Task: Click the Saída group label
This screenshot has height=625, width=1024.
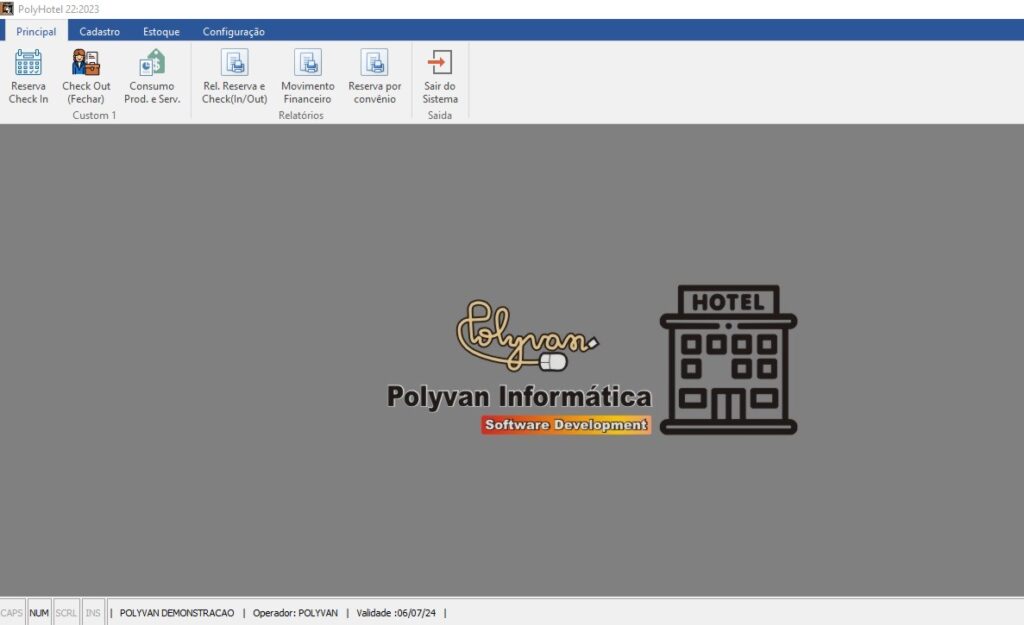Action: pyautogui.click(x=440, y=115)
